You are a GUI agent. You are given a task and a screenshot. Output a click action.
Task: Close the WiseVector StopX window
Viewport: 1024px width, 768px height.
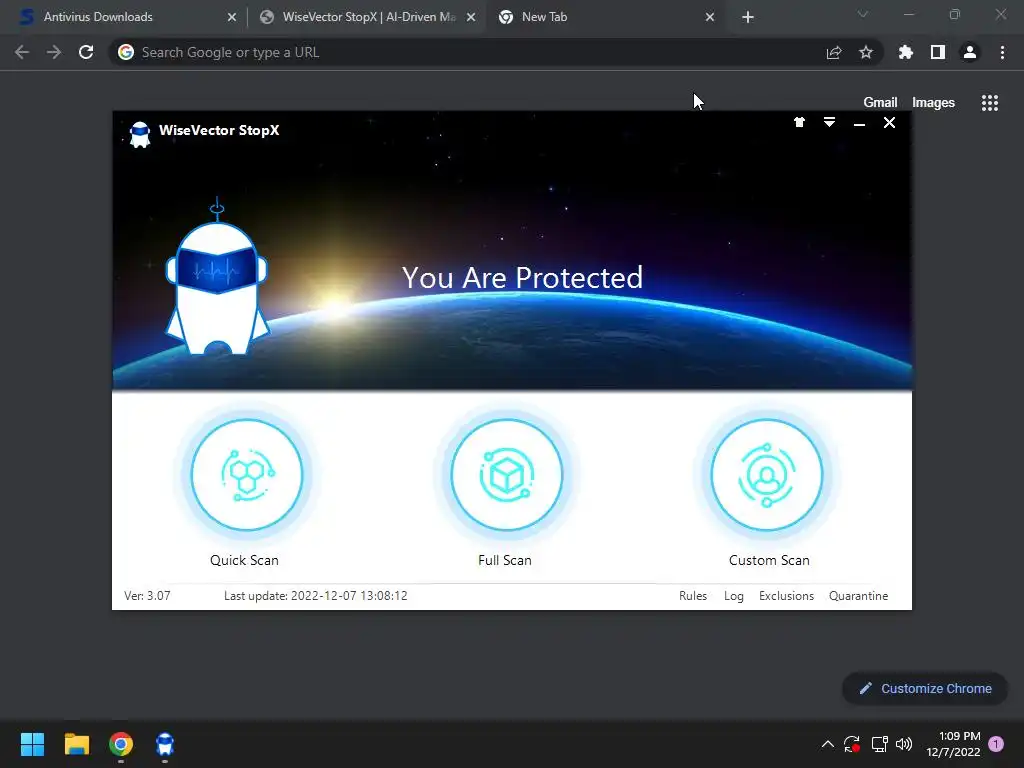point(889,122)
